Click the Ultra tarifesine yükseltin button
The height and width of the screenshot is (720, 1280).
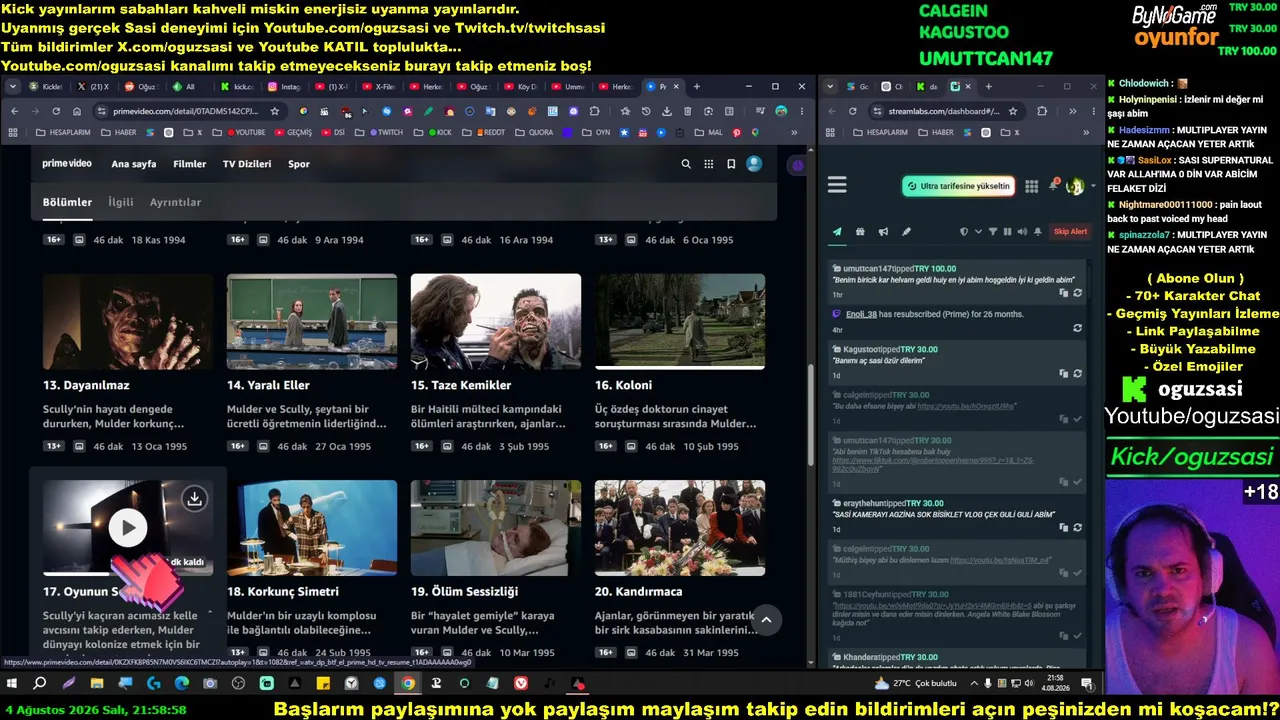pos(959,186)
